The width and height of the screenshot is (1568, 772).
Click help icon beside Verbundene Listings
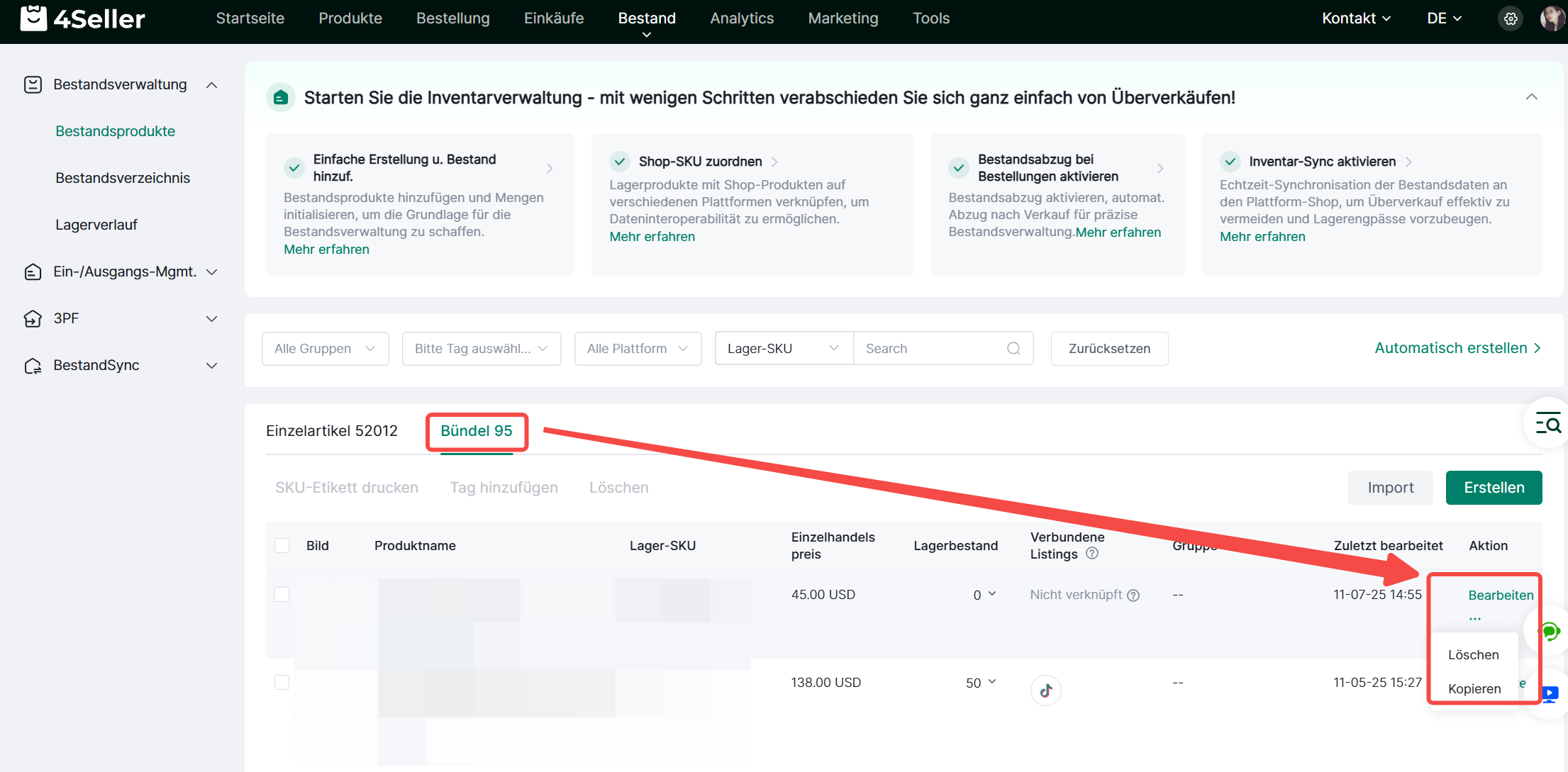click(x=1092, y=554)
